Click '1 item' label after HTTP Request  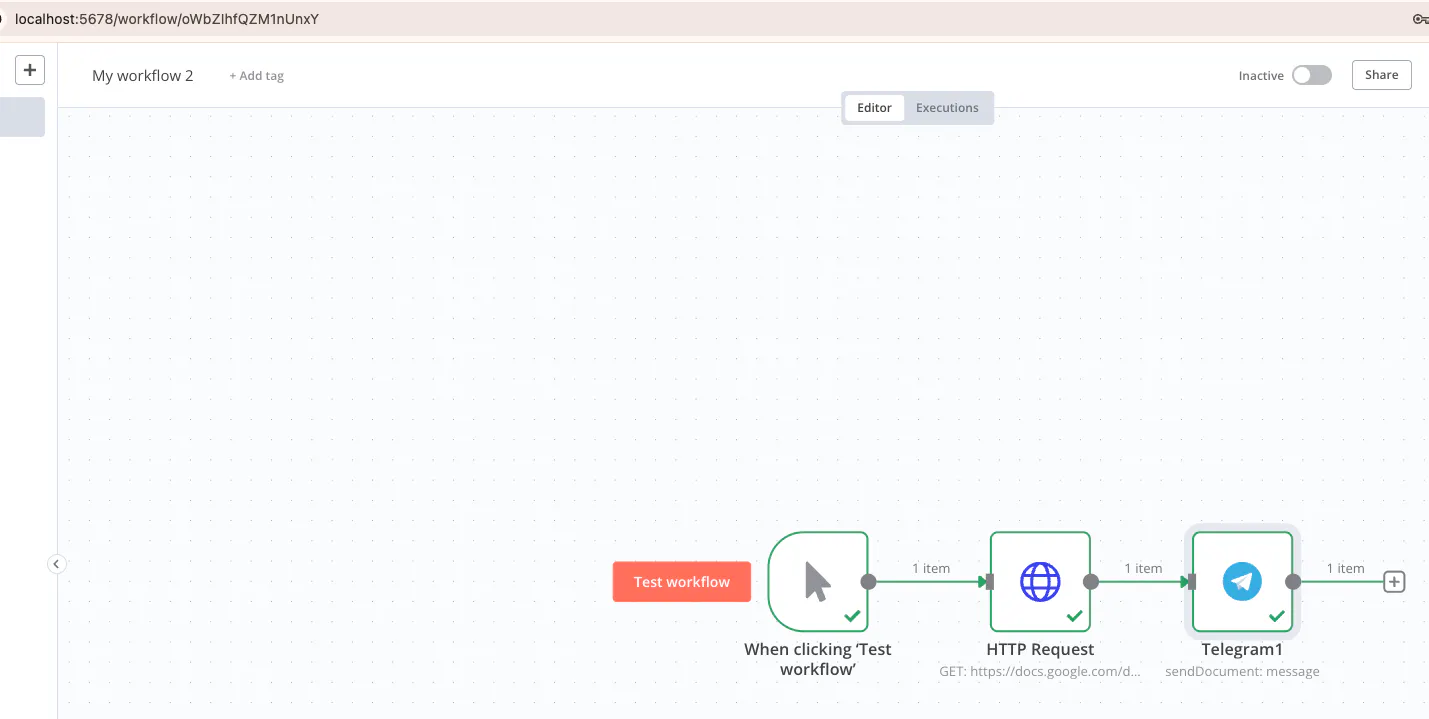[1143, 568]
